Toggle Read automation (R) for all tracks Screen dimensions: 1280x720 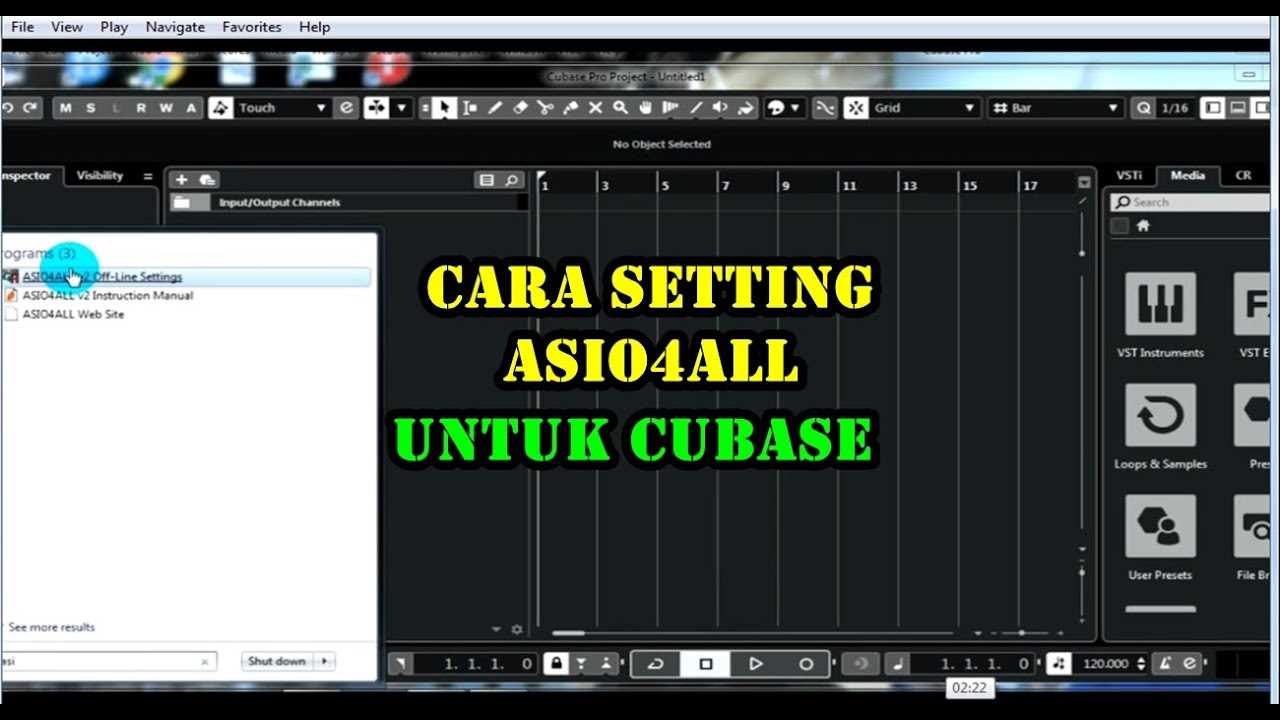pyautogui.click(x=141, y=108)
